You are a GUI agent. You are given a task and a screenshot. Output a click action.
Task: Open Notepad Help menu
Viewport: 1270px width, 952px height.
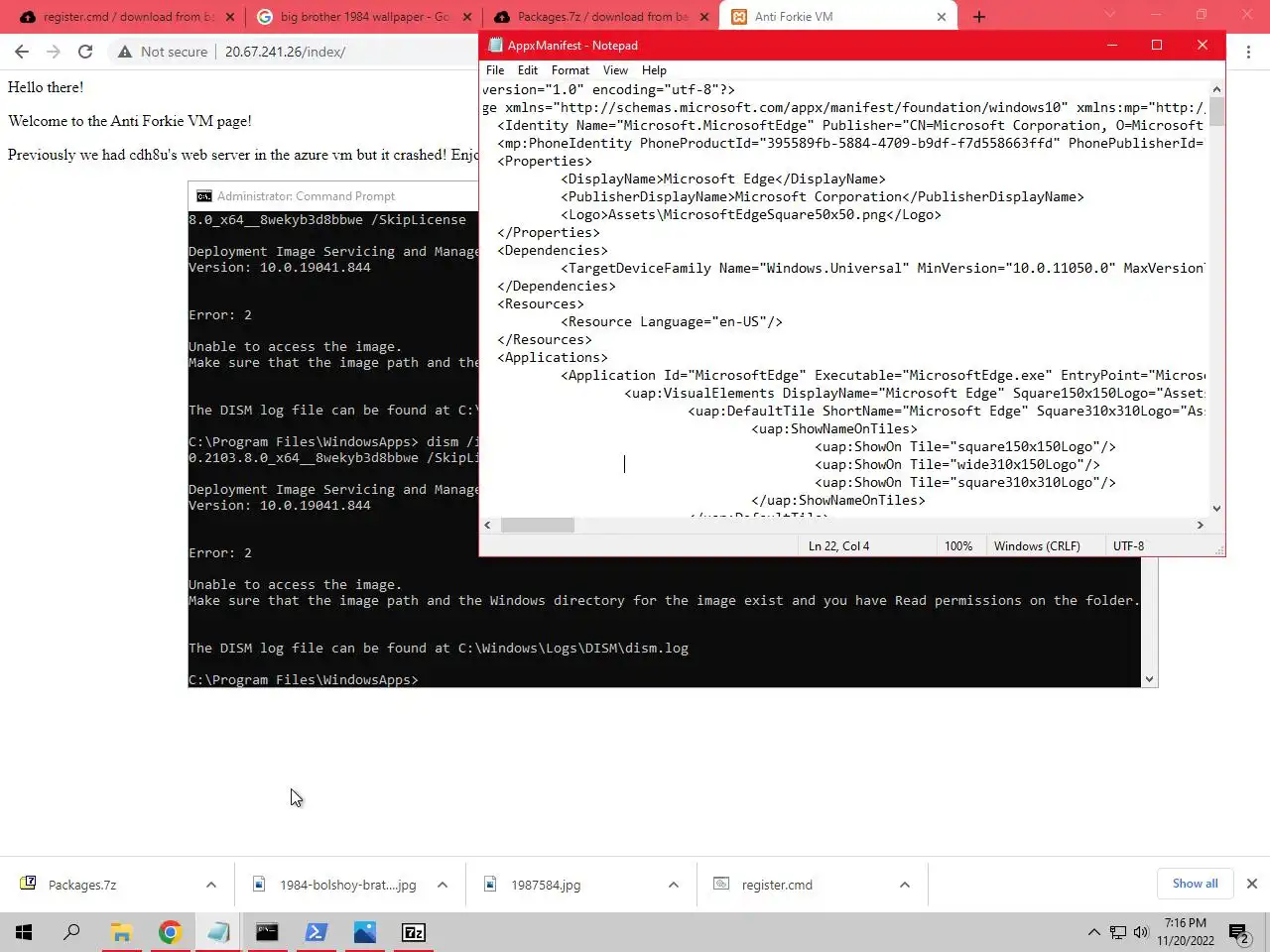[654, 70]
